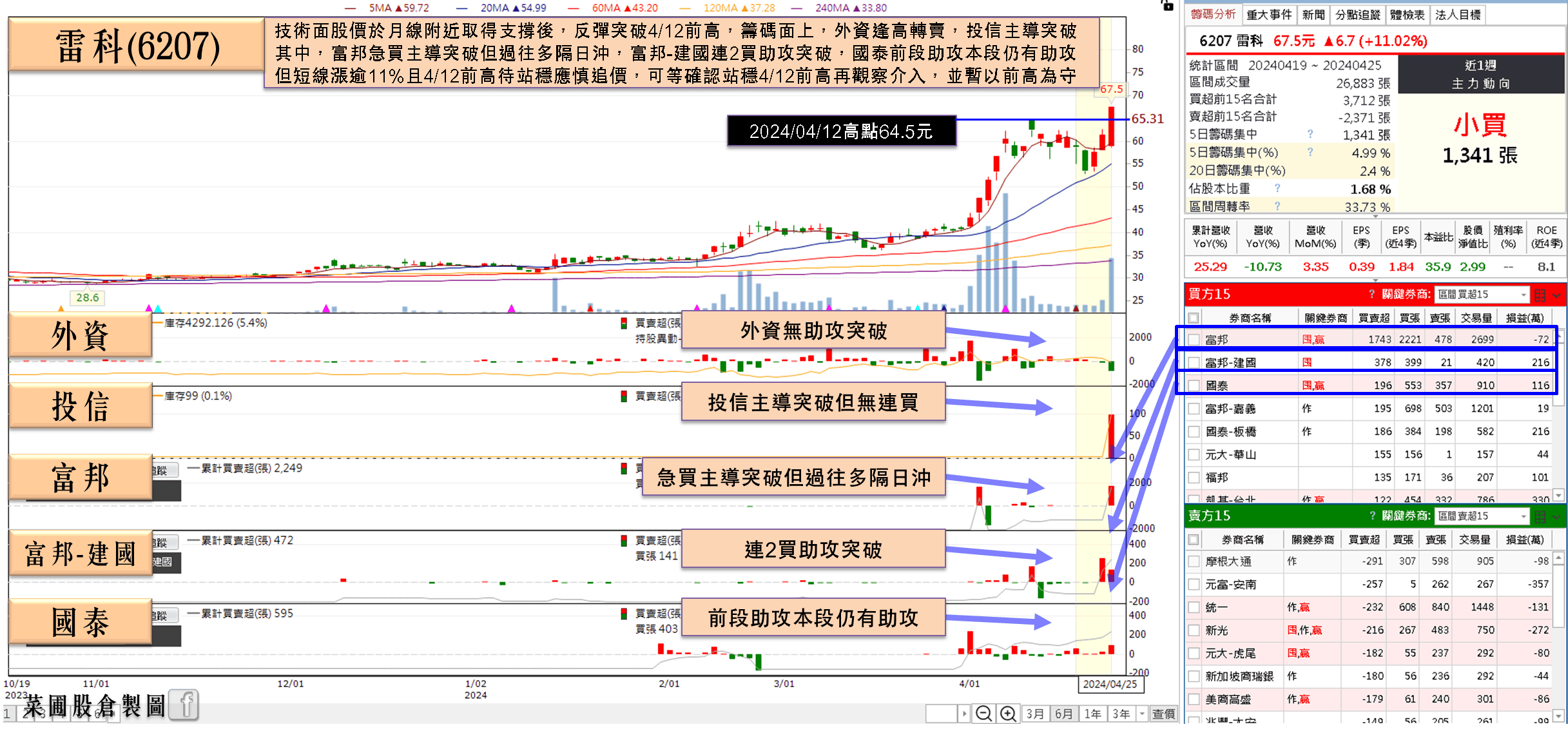Open help for 賣方15 key broker

pos(1372,516)
